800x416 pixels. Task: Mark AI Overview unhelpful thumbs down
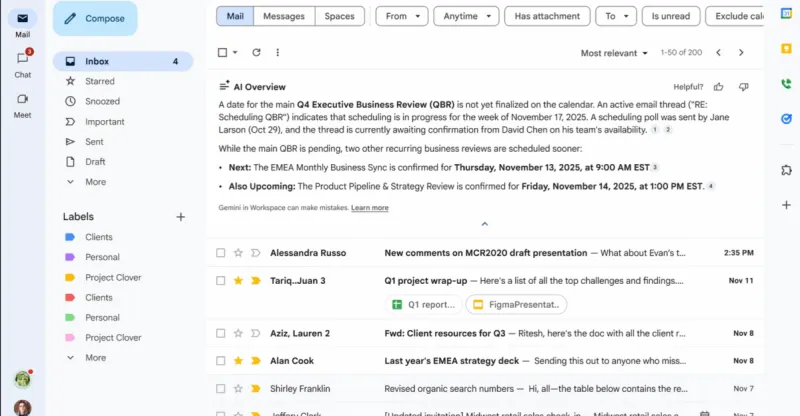pos(744,87)
